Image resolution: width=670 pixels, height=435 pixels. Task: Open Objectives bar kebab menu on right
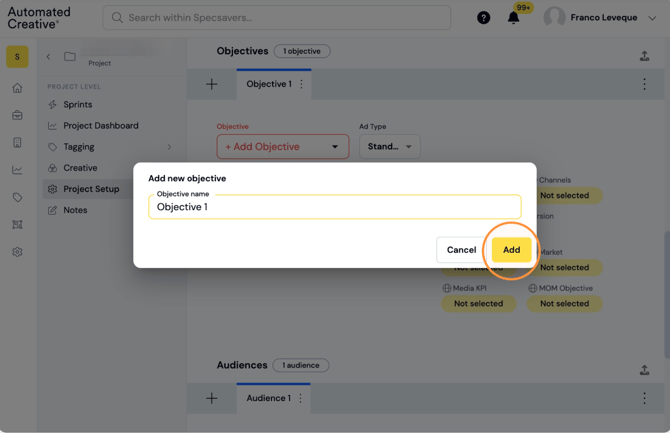644,84
